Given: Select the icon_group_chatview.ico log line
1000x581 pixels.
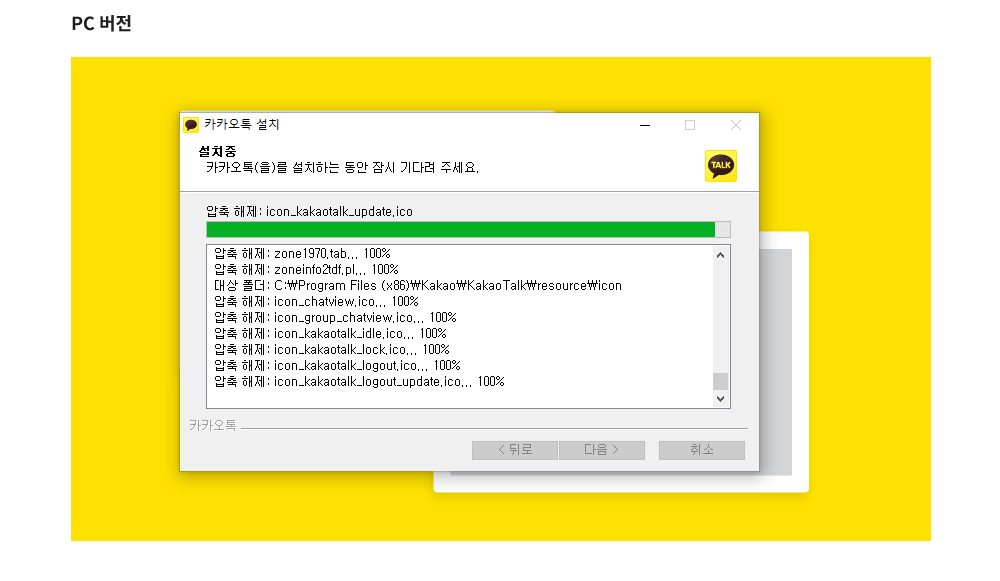Looking at the screenshot, I should 335,318.
